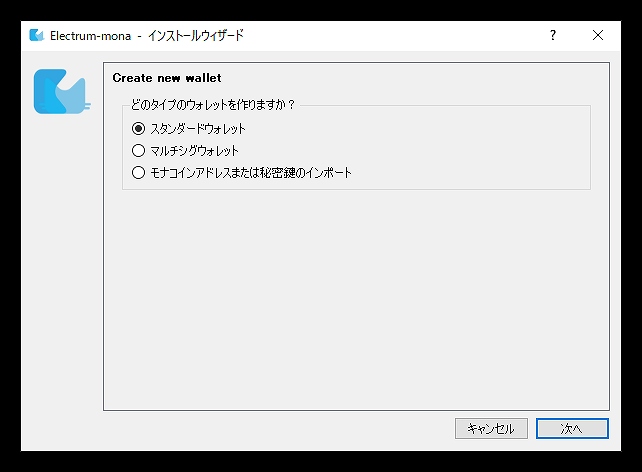
Task: Open the title bar help question mark
Action: coord(553,35)
